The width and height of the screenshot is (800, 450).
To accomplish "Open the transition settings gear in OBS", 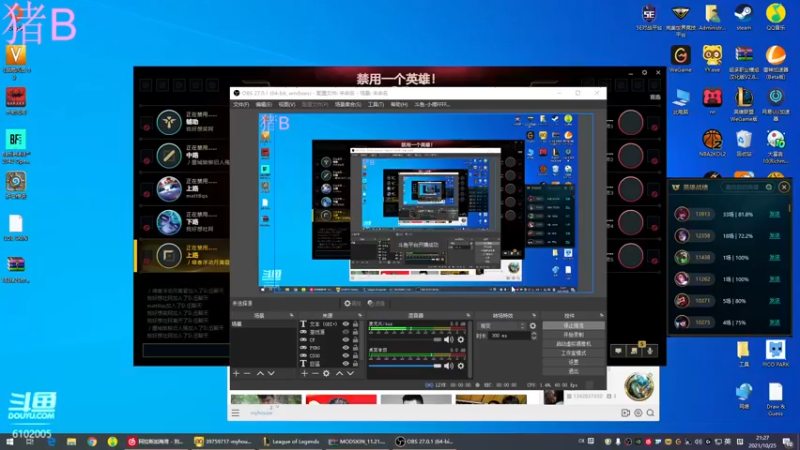I will [x=533, y=326].
